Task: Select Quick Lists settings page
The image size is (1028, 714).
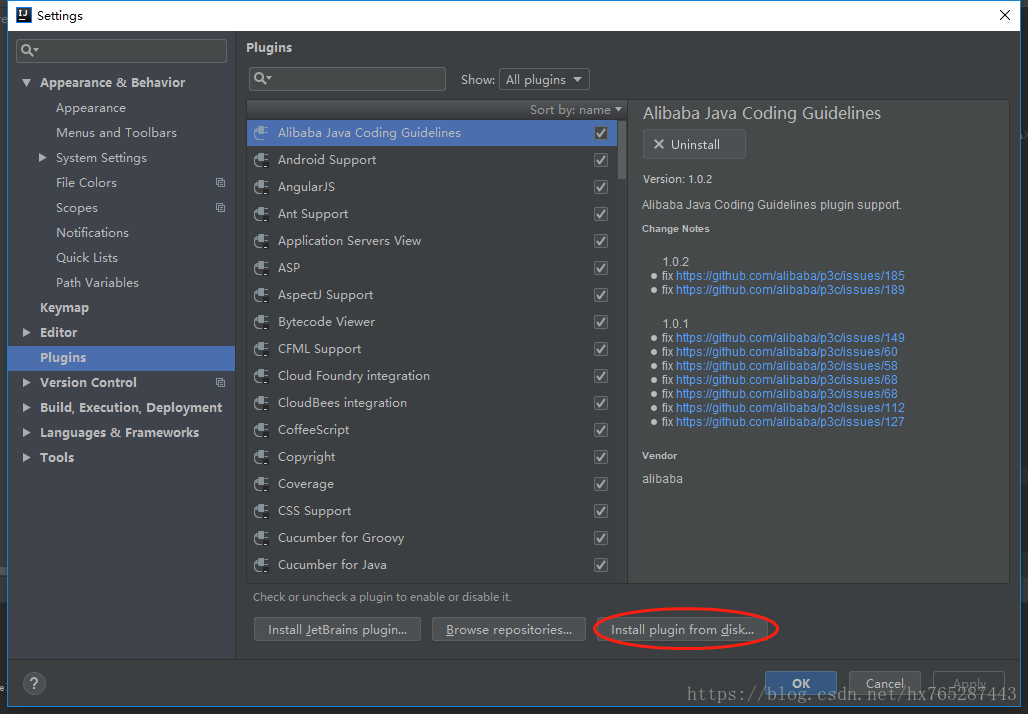Action: (87, 258)
